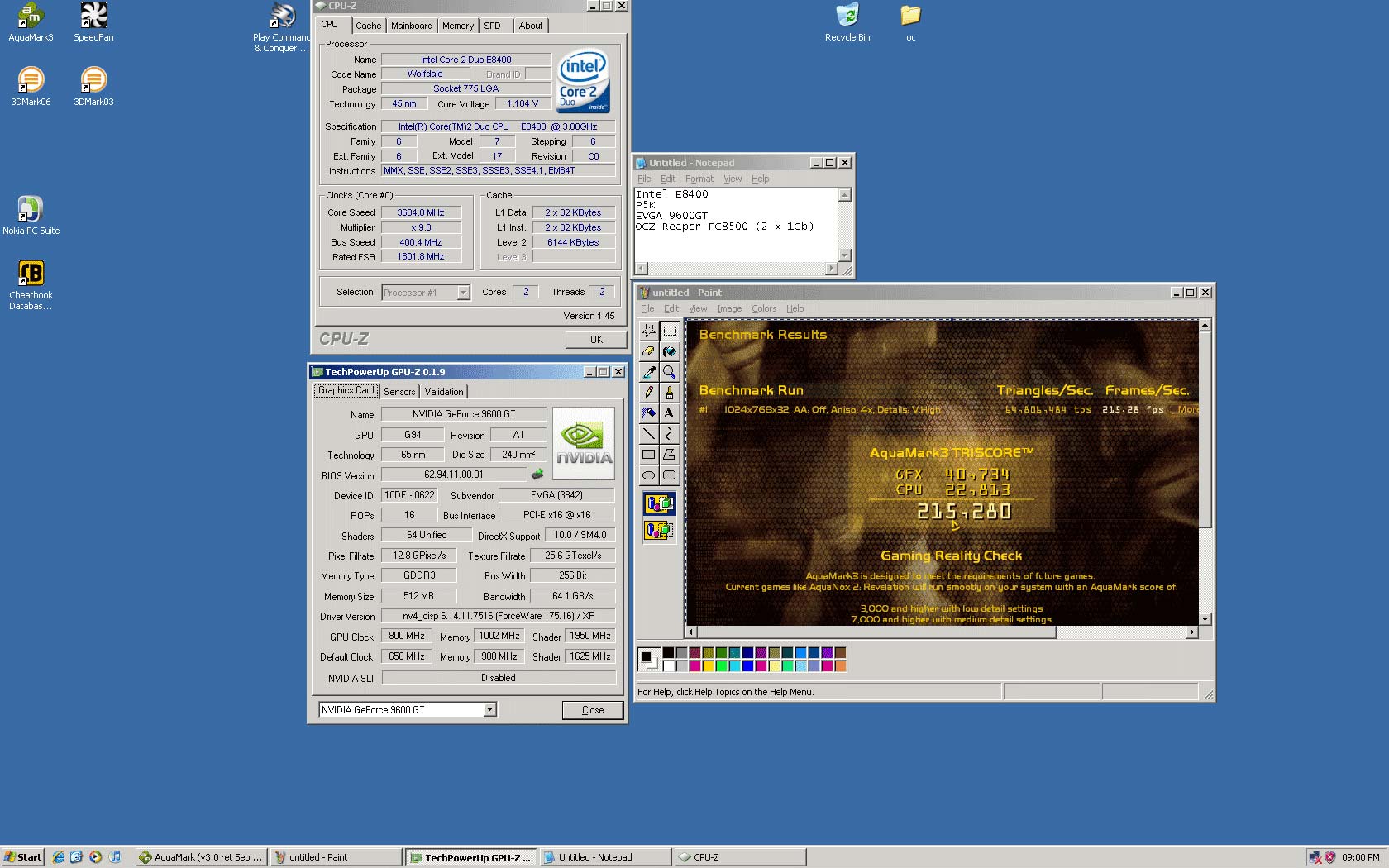Launch iTunes from the quick launch bar
Viewport: 1389px width, 868px height.
(115, 857)
